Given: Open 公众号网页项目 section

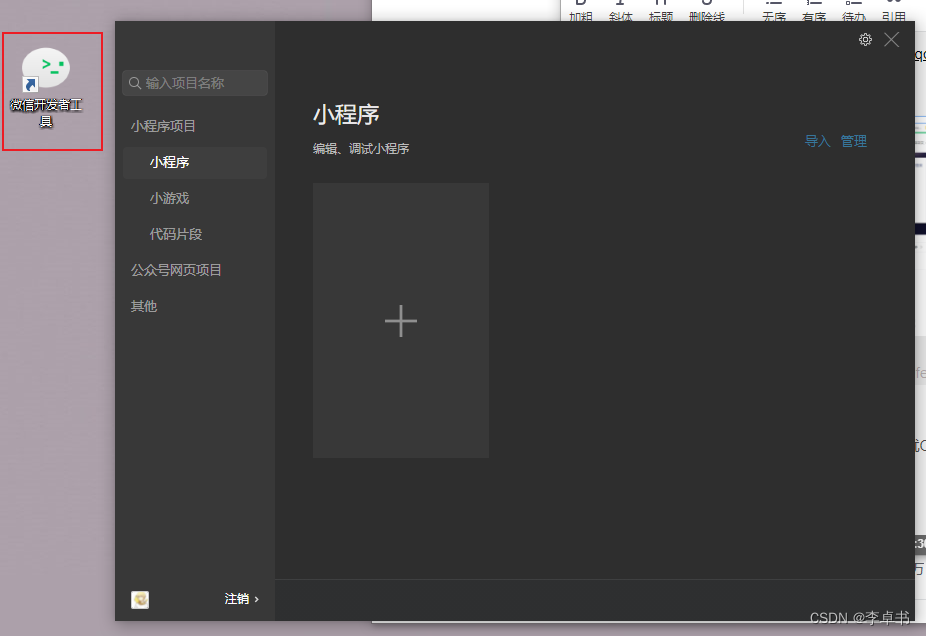Looking at the screenshot, I should point(176,270).
